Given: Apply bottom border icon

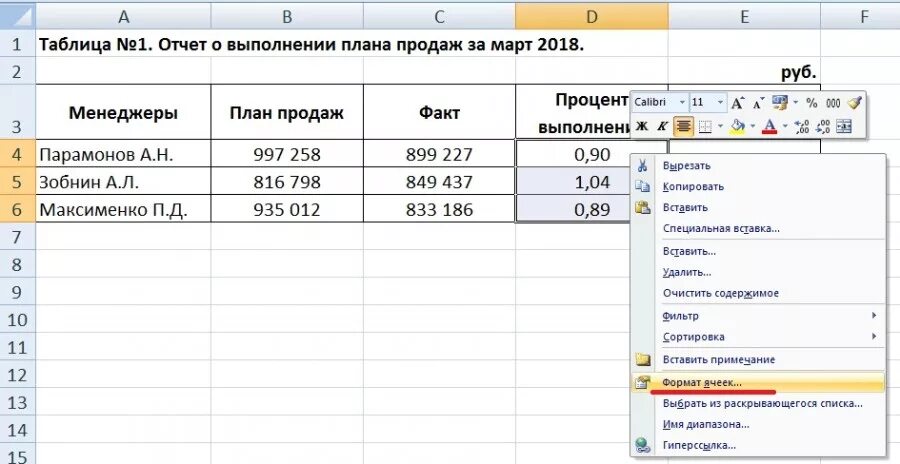Looking at the screenshot, I should coord(705,126).
